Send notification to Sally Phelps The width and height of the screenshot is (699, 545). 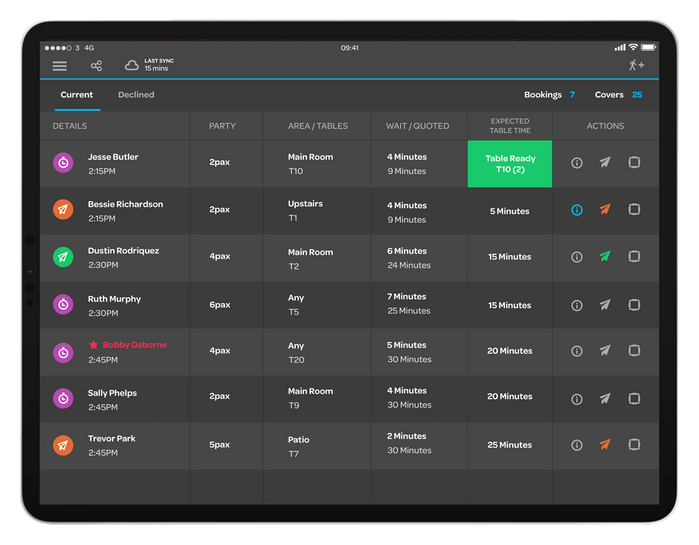605,398
